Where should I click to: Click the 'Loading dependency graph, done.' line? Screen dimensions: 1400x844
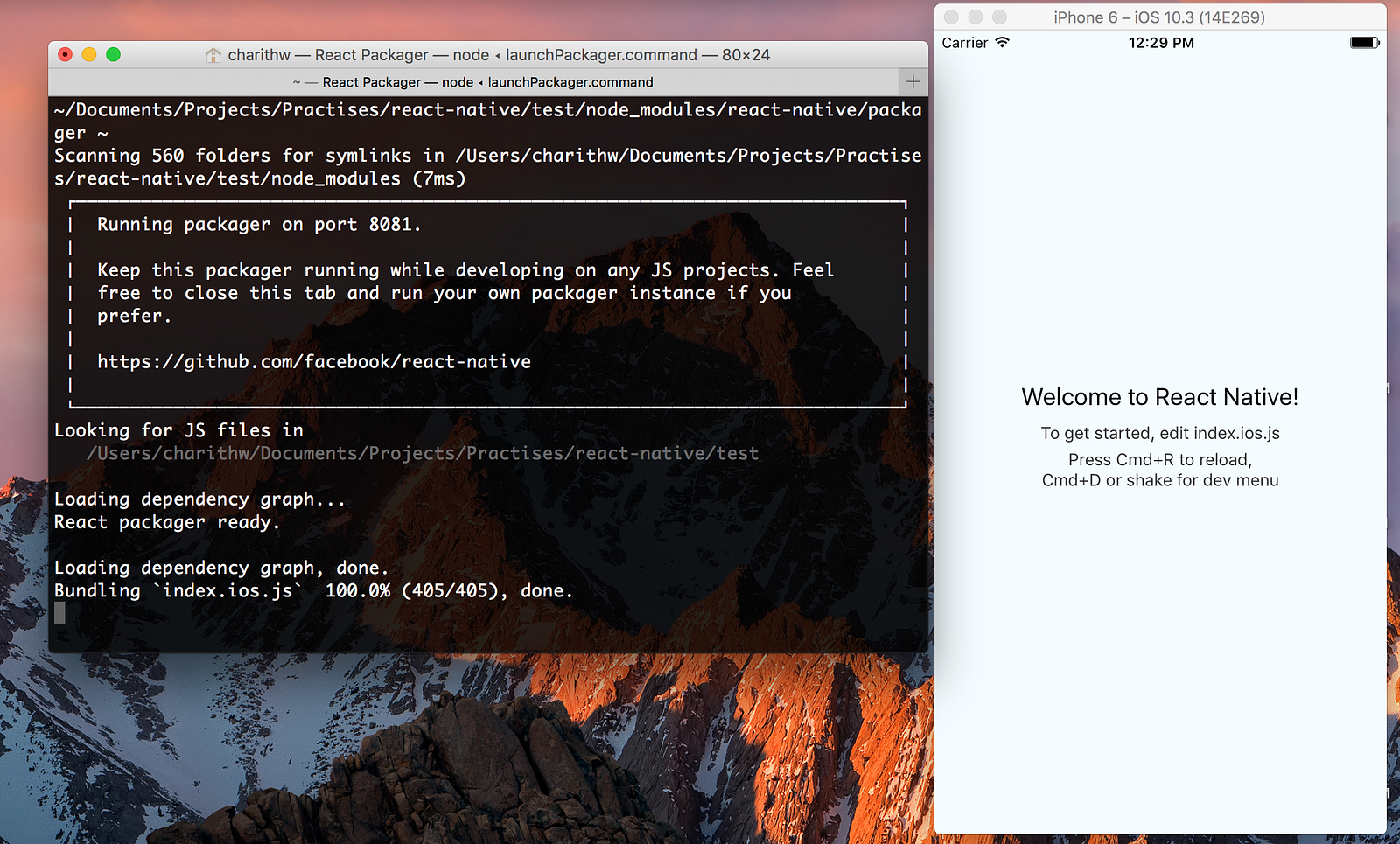(221, 568)
